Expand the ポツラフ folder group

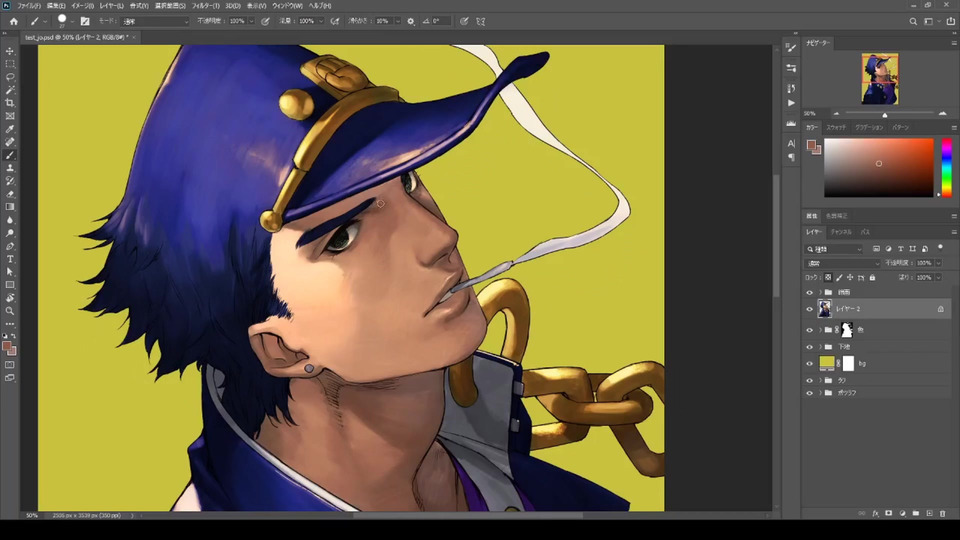coord(820,393)
